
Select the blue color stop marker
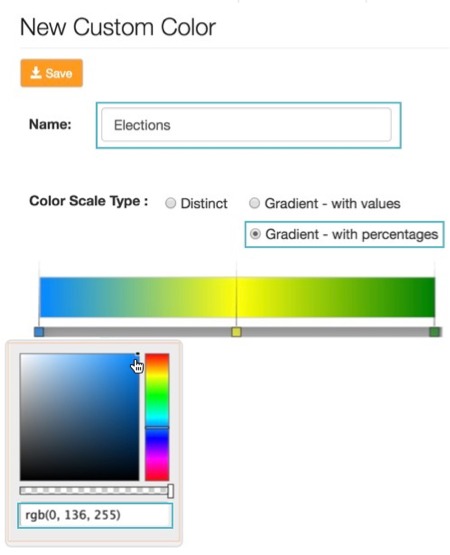click(39, 332)
